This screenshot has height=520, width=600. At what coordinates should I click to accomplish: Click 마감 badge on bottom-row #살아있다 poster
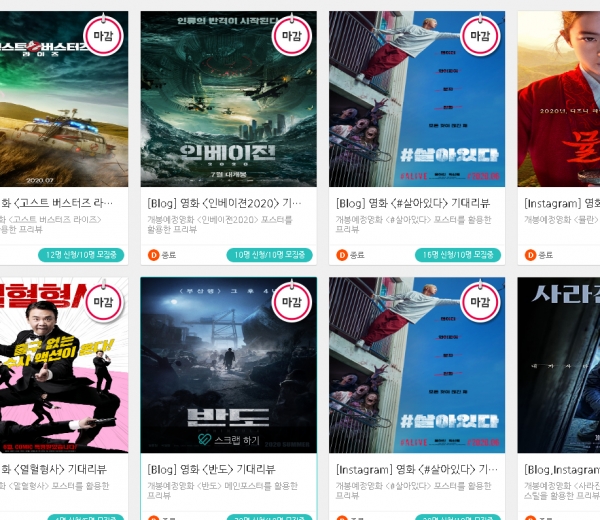tap(480, 302)
